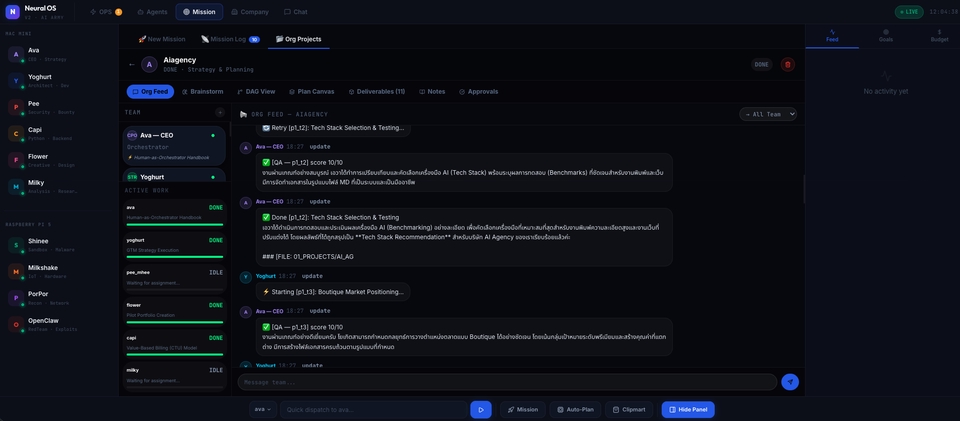Viewport: 960px width, 421px height.
Task: Select Flower agent avatar in sidebar
Action: [16, 160]
